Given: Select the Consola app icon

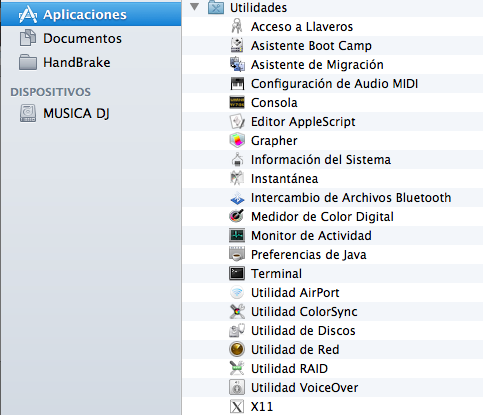Looking at the screenshot, I should point(237,102).
